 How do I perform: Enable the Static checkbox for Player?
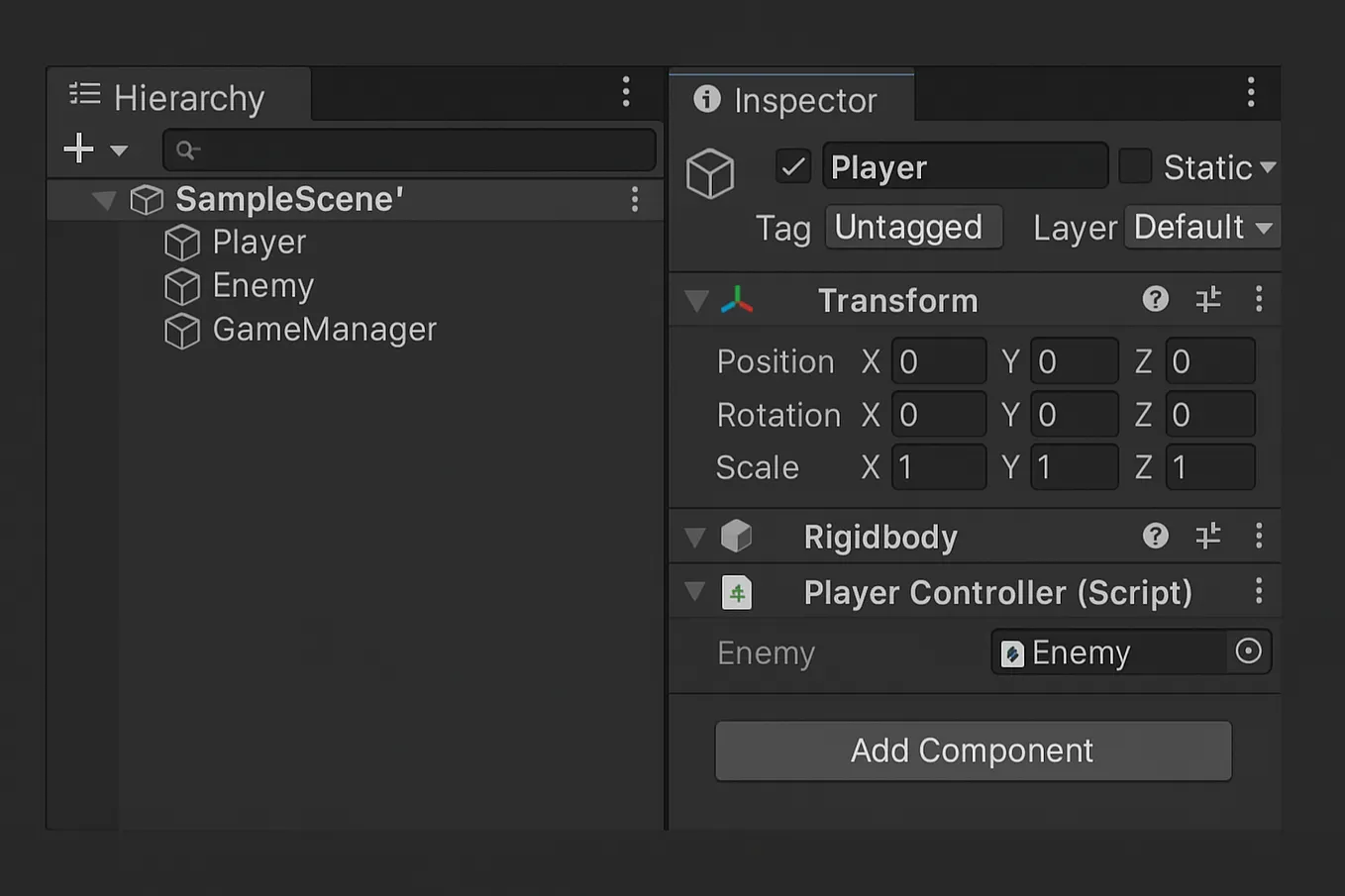1135,166
